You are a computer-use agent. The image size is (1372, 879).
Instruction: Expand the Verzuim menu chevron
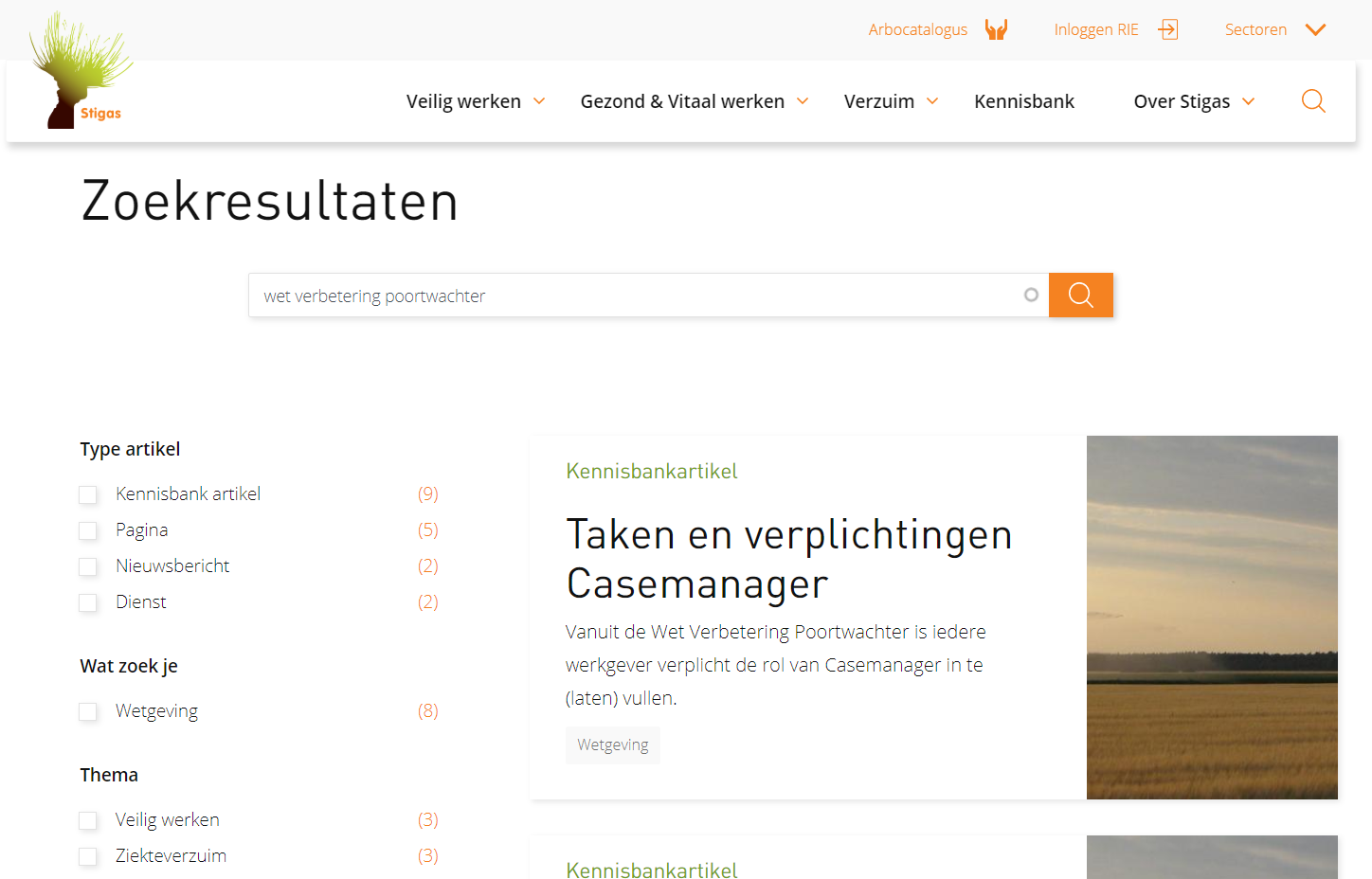click(932, 101)
